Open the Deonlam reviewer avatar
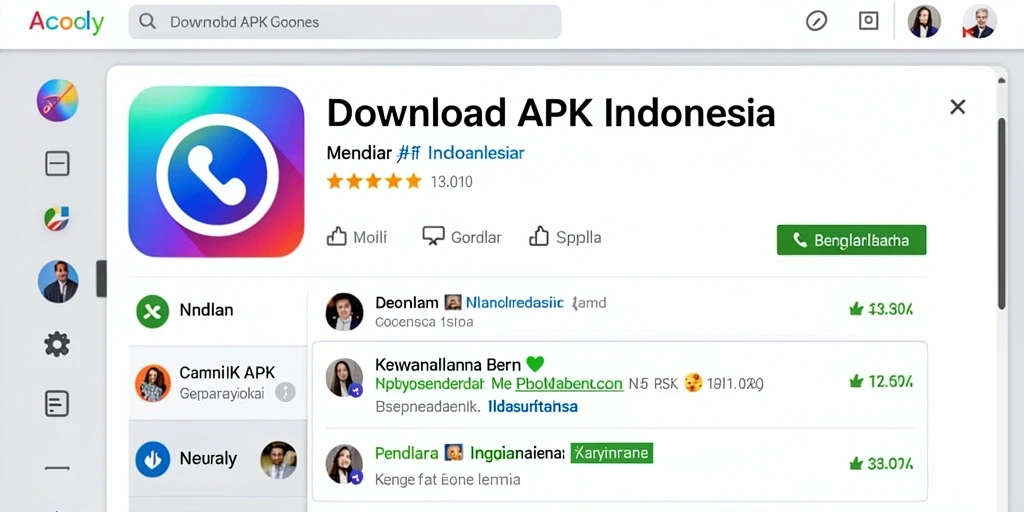The image size is (1024, 512). [x=344, y=312]
